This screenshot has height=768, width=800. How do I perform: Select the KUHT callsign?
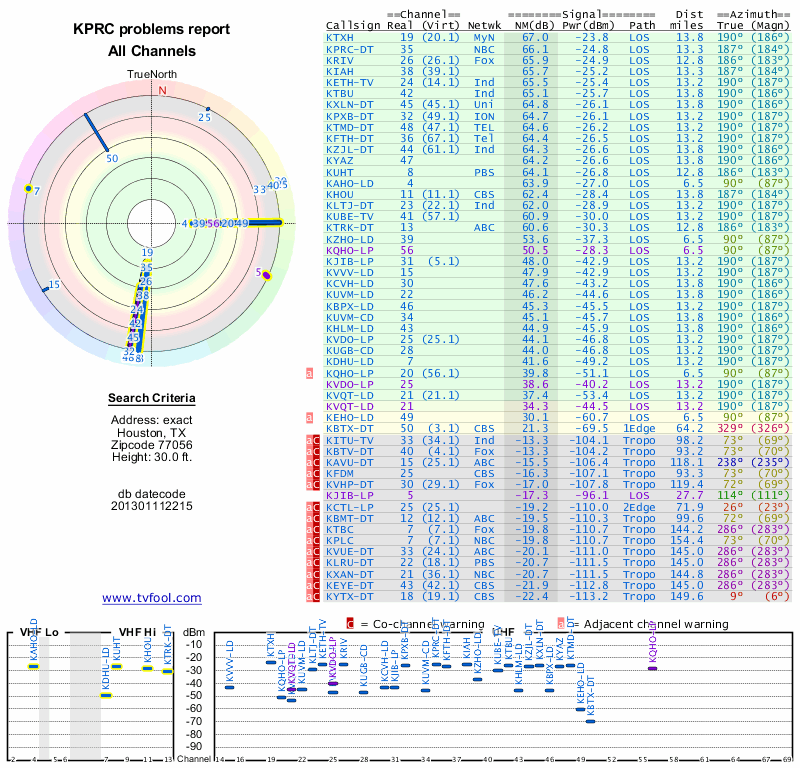[340, 172]
